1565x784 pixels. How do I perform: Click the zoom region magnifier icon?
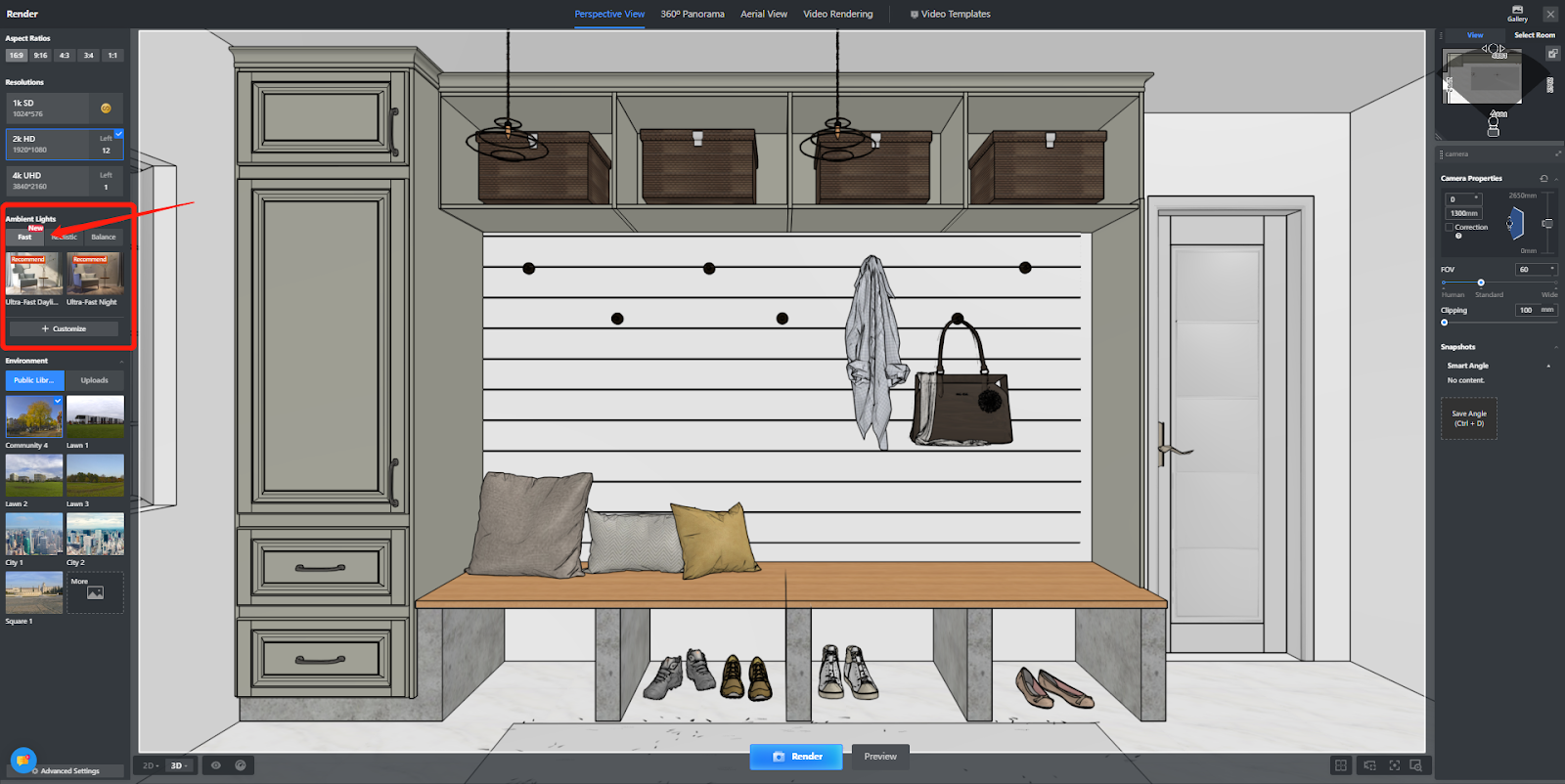[1415, 765]
